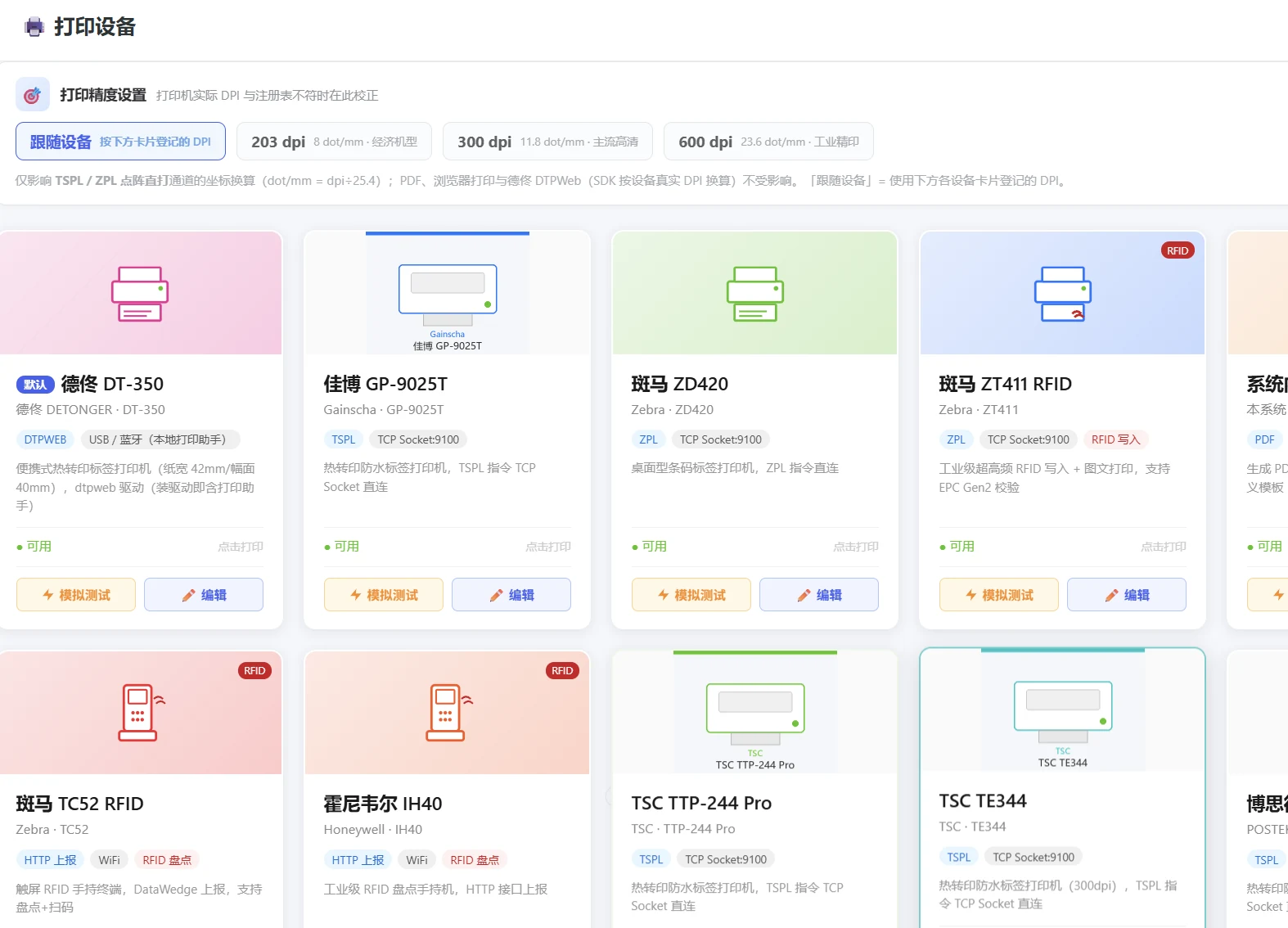Click the target icon beside 打印精度设置
This screenshot has height=928, width=1288.
(33, 95)
